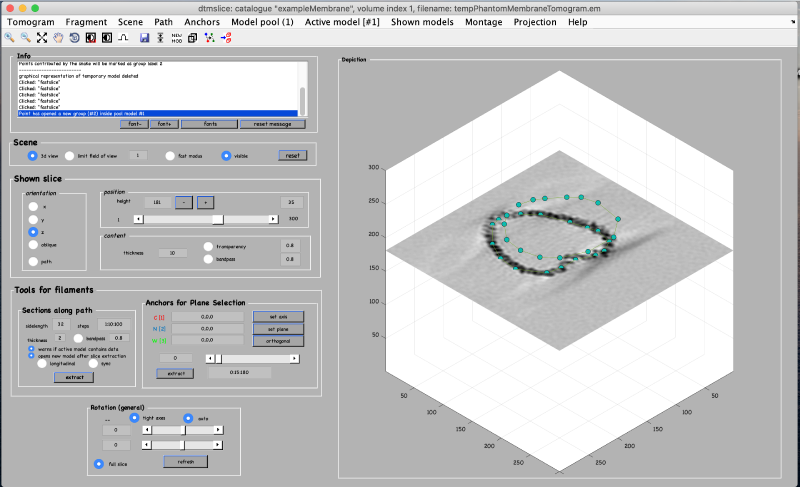
Task: Increase slice height with plus button
Action: (206, 202)
